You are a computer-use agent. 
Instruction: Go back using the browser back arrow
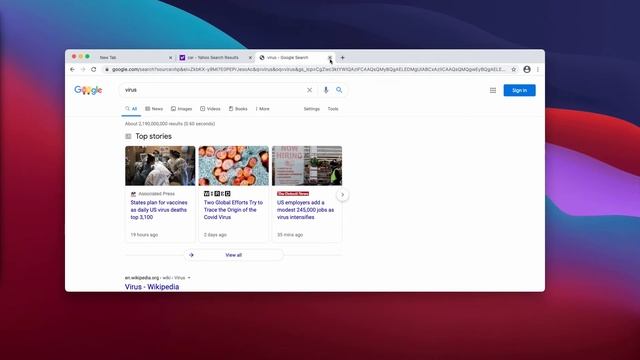(x=72, y=69)
